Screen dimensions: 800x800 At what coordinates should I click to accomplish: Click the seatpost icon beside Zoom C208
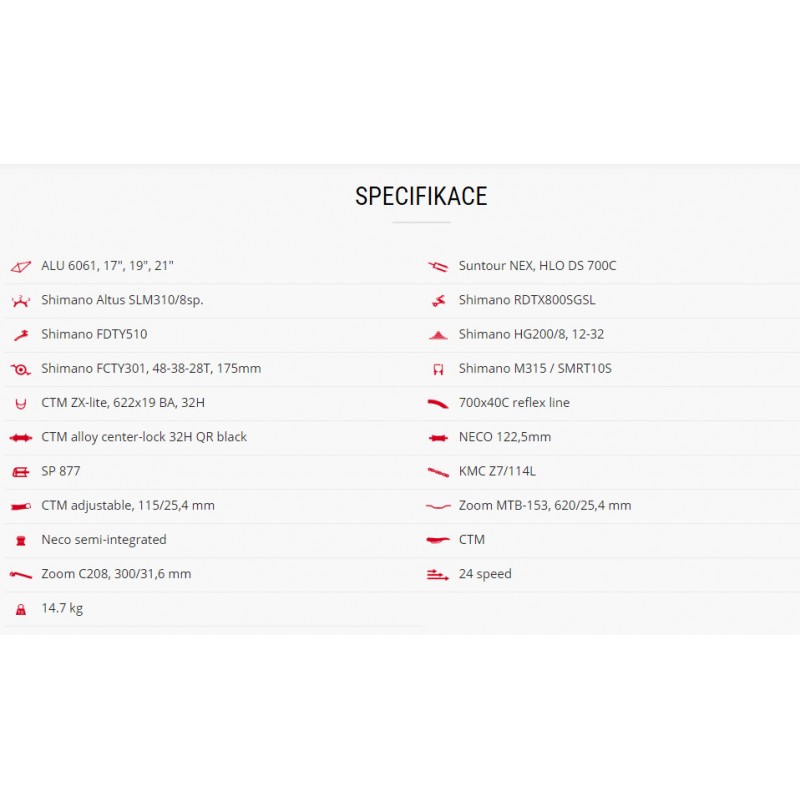click(x=20, y=575)
